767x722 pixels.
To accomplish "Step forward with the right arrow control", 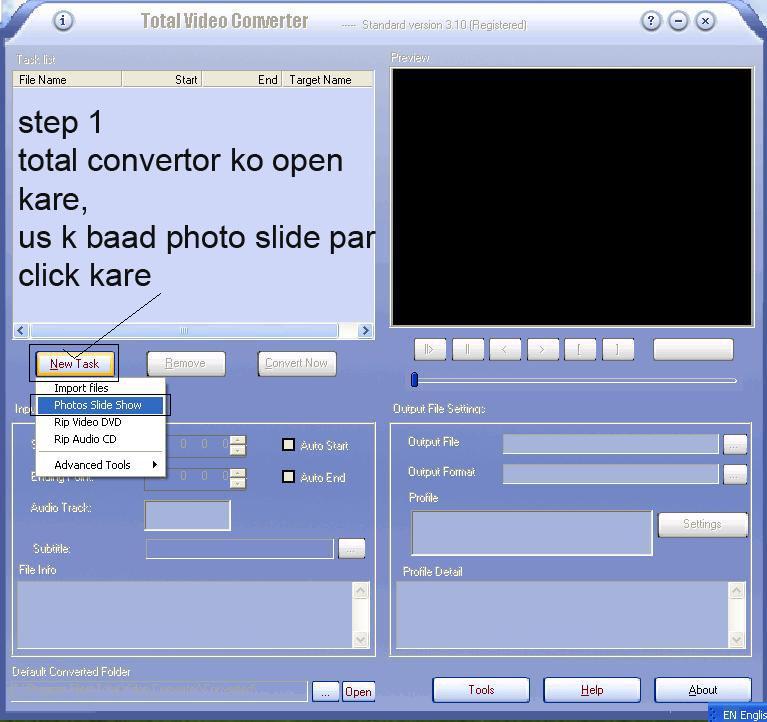I will 542,349.
